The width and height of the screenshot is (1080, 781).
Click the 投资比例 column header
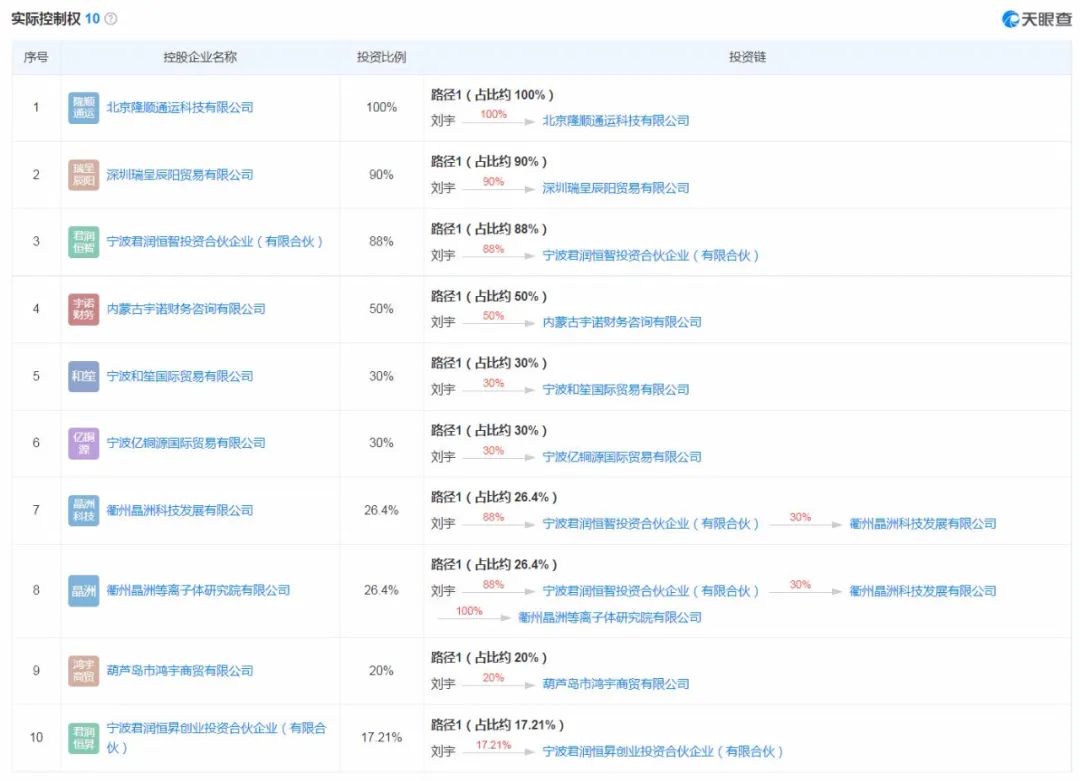(x=380, y=57)
